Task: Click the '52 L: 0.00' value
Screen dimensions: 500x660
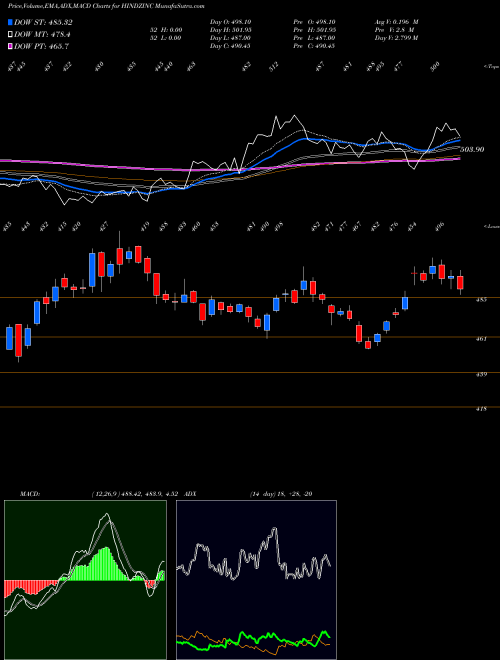Action: coord(168,38)
